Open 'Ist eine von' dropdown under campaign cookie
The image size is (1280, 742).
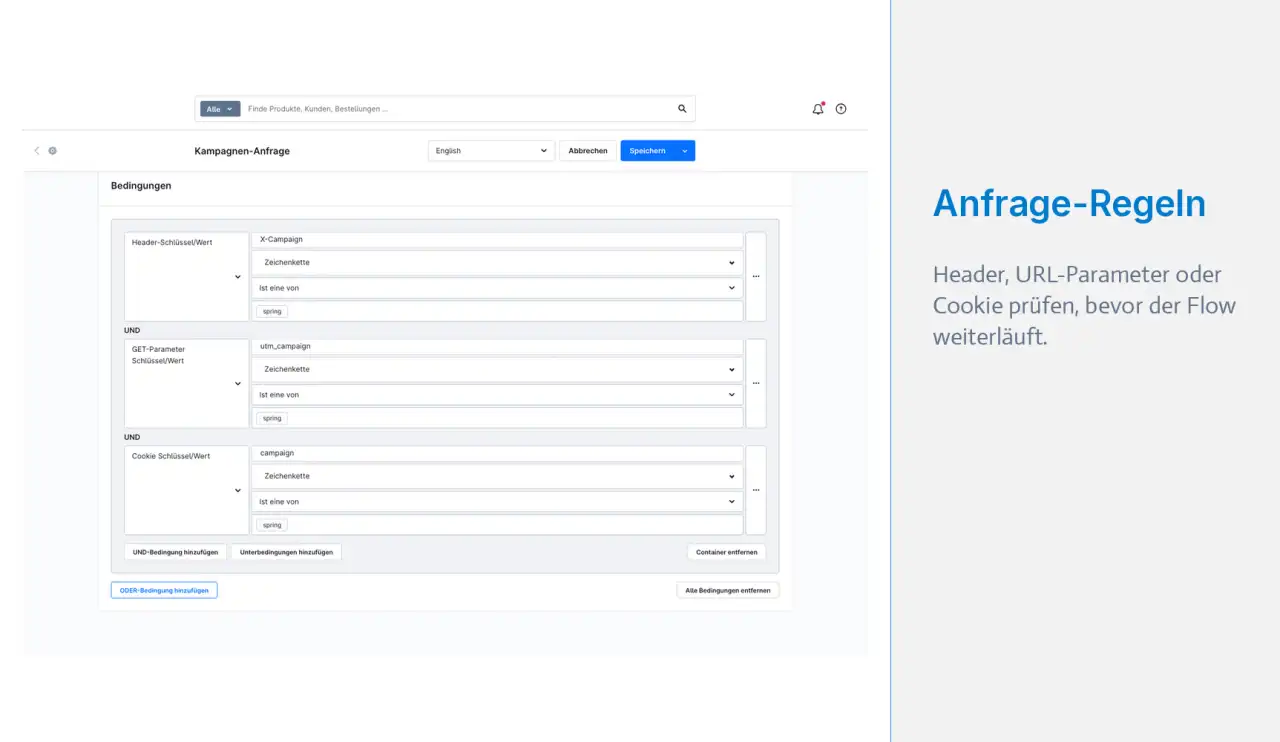[497, 502]
